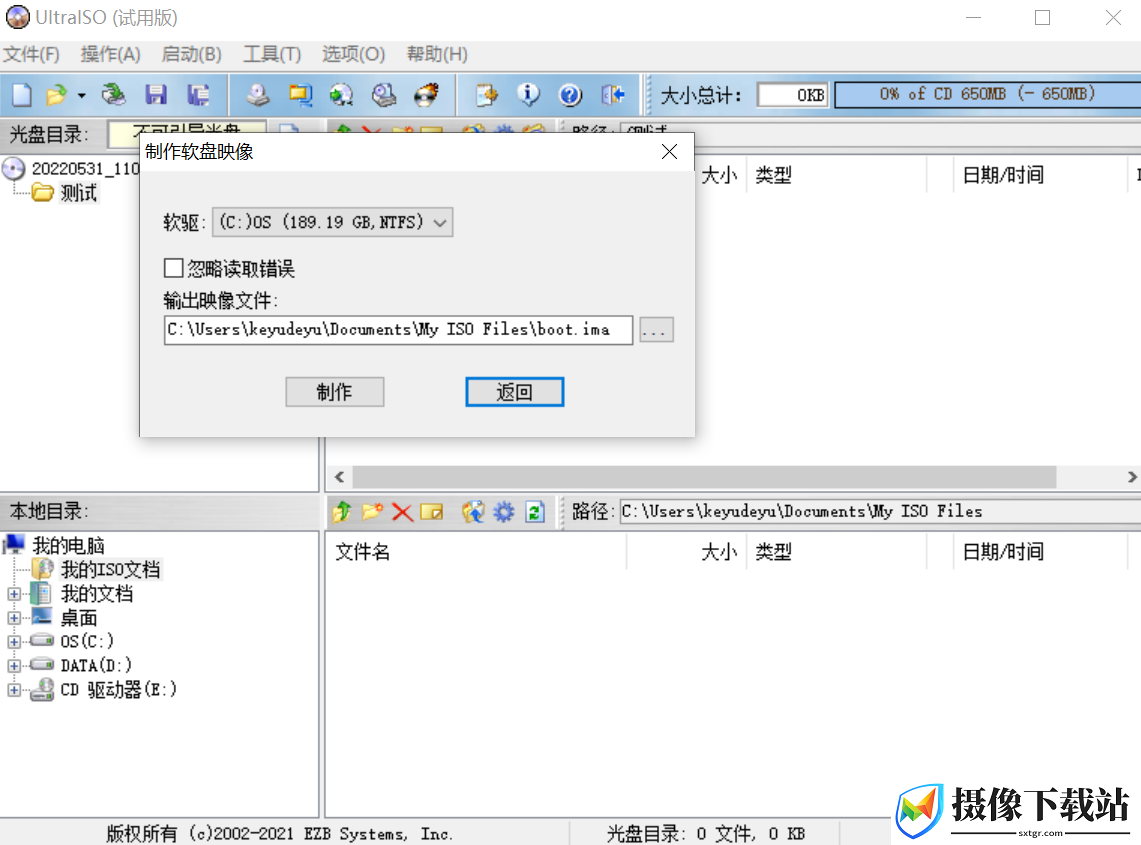Expand the 我的文档 tree node
This screenshot has height=845, width=1141.
(x=14, y=594)
